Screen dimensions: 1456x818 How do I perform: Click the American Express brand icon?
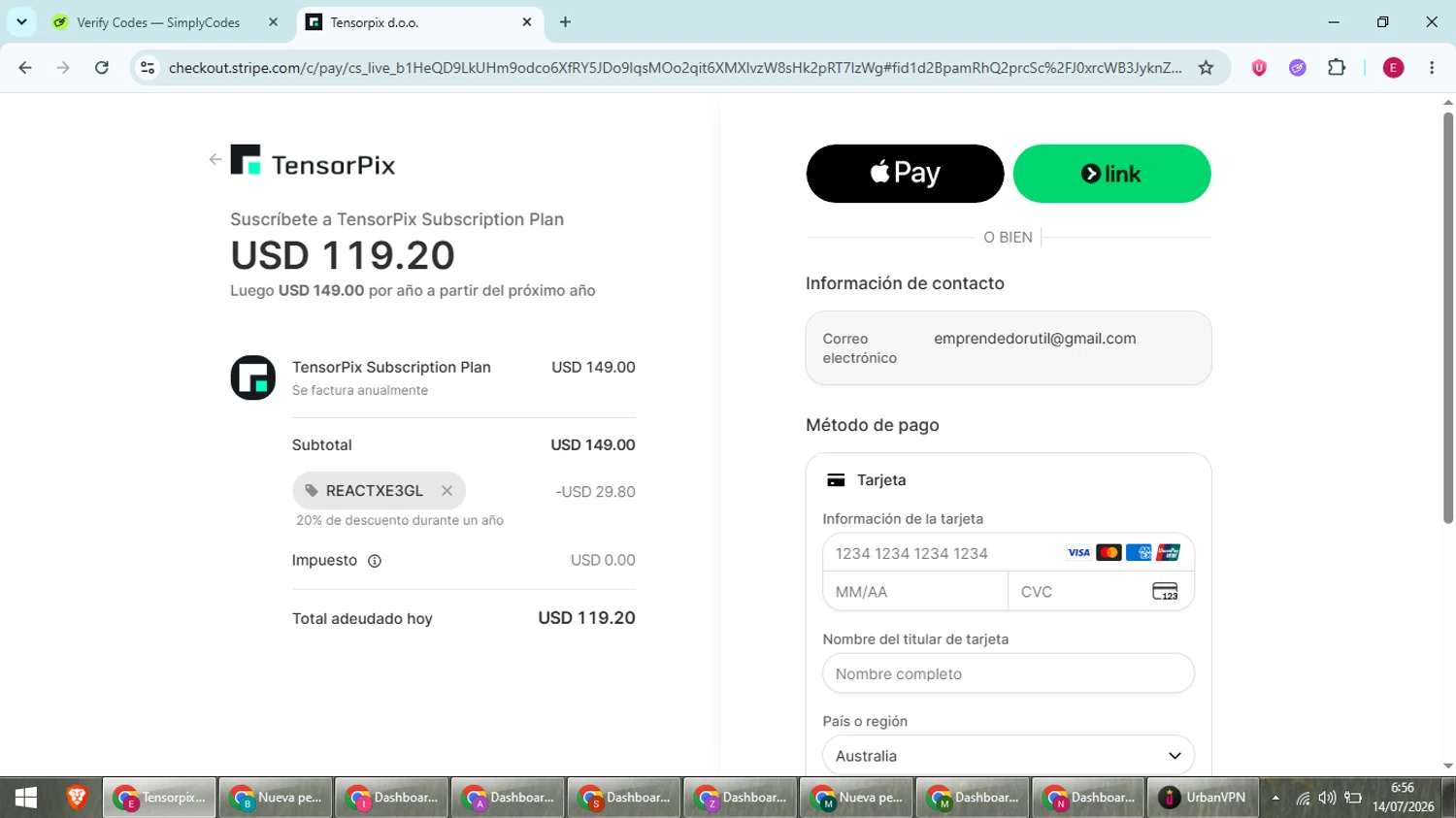1139,553
